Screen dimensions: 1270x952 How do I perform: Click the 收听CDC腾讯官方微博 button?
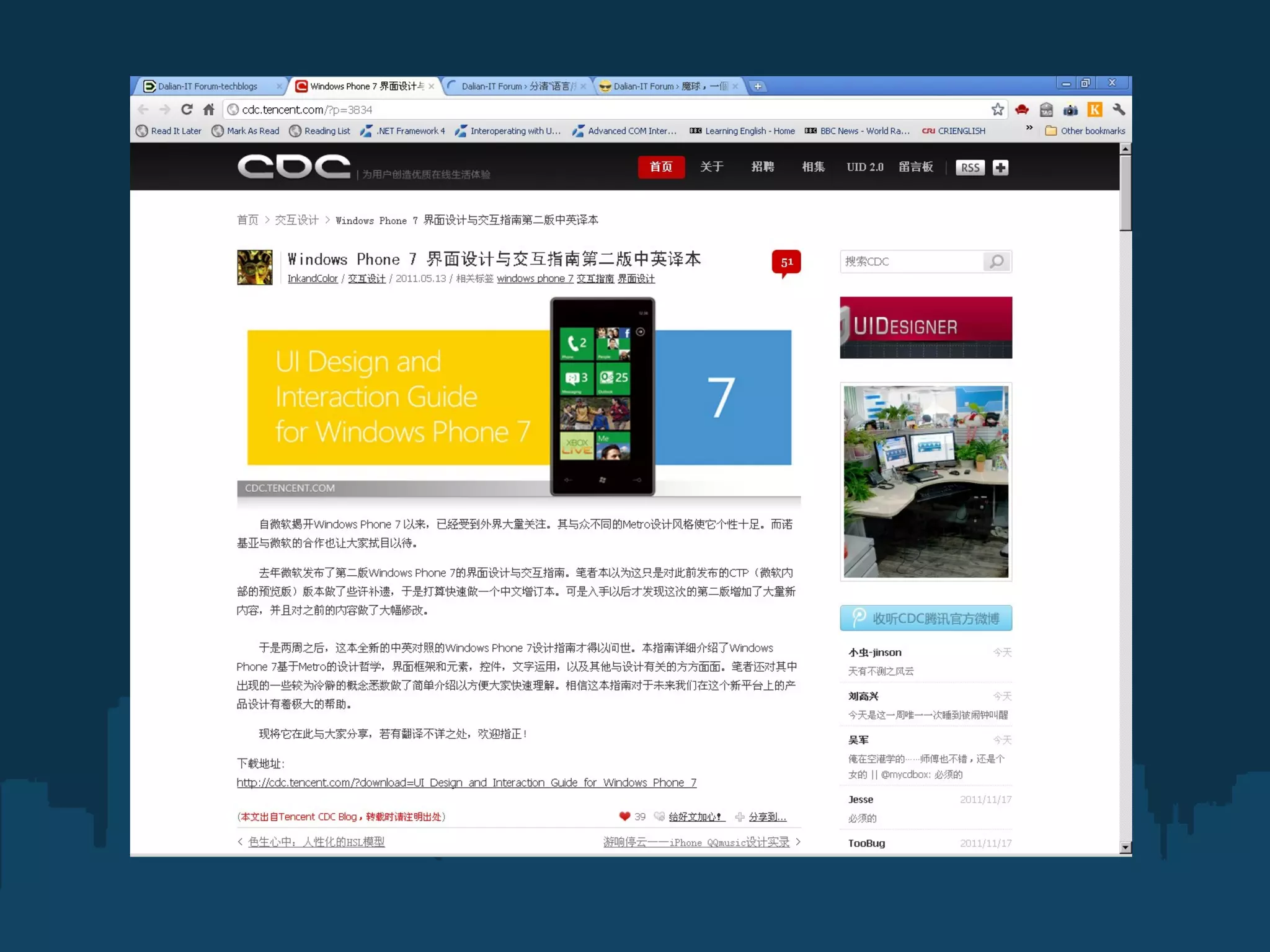925,618
